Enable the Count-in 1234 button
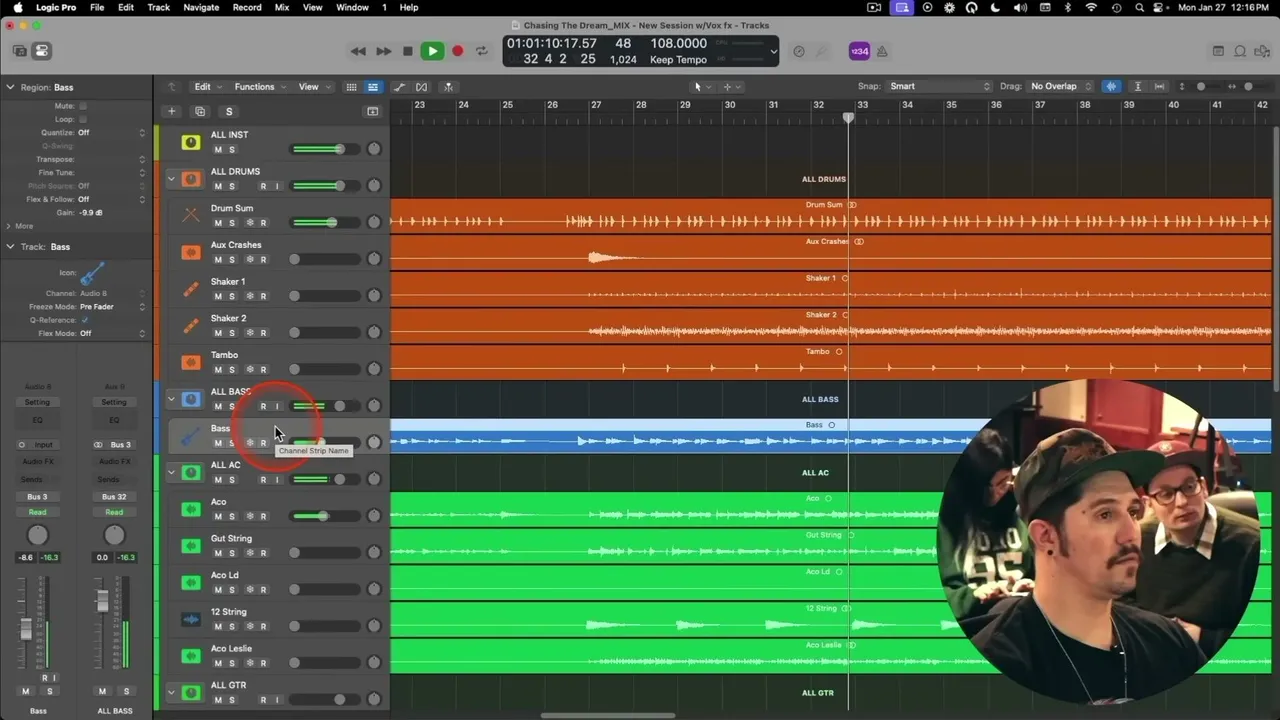1280x720 pixels. (859, 51)
